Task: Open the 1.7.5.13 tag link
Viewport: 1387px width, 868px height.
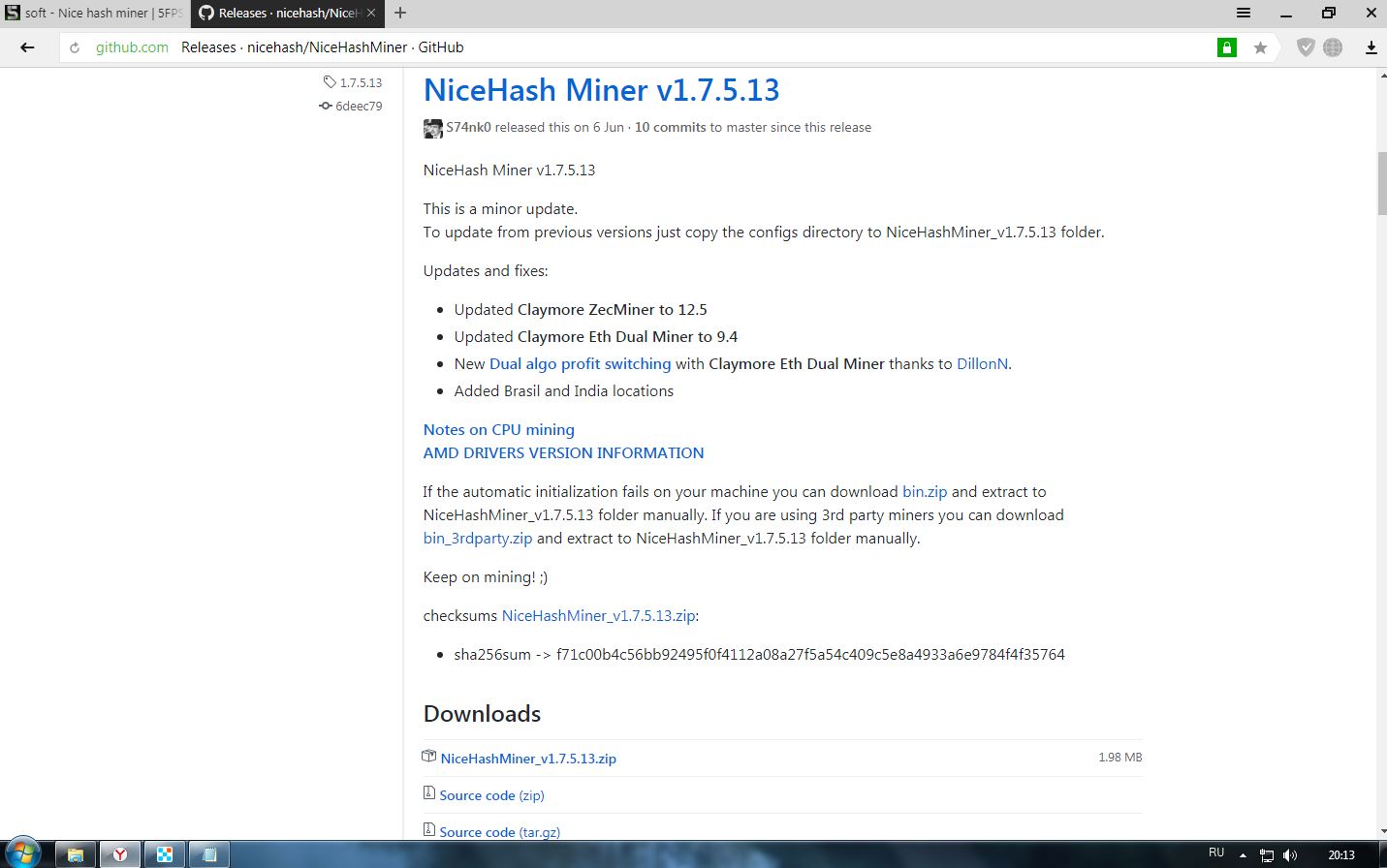Action: pos(360,82)
